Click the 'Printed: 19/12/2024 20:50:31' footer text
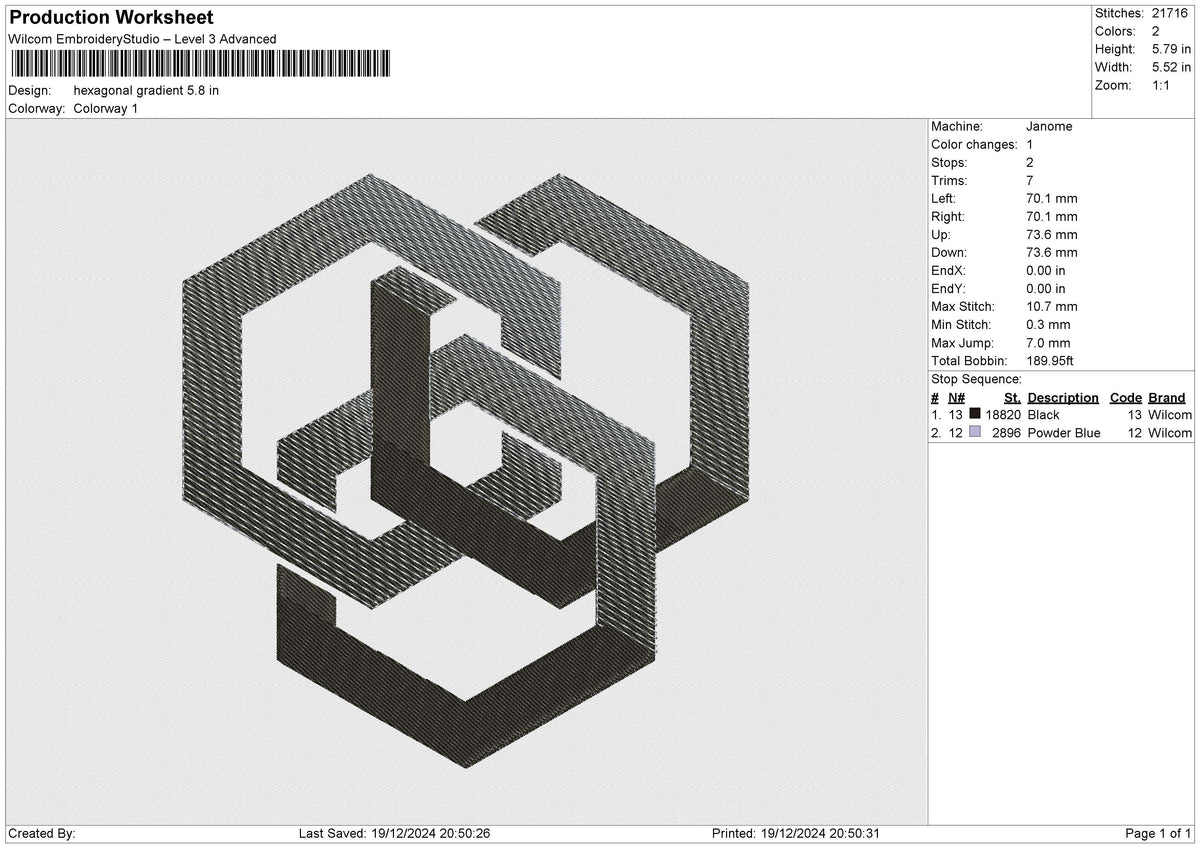The image size is (1200, 848). click(x=796, y=834)
